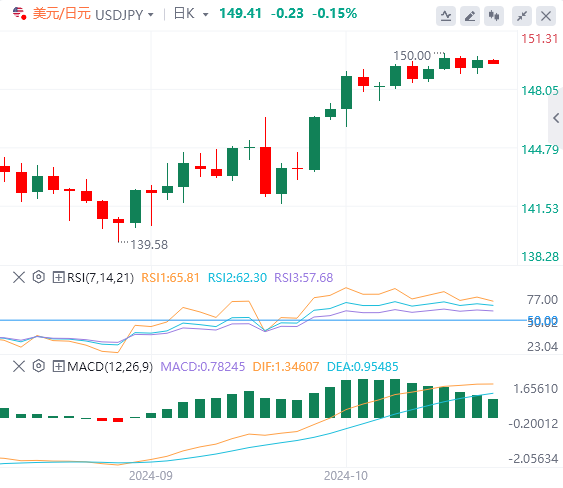Toggle the RSI panel plus box
Image resolution: width=563 pixels, height=488 pixels.
[x=58, y=277]
